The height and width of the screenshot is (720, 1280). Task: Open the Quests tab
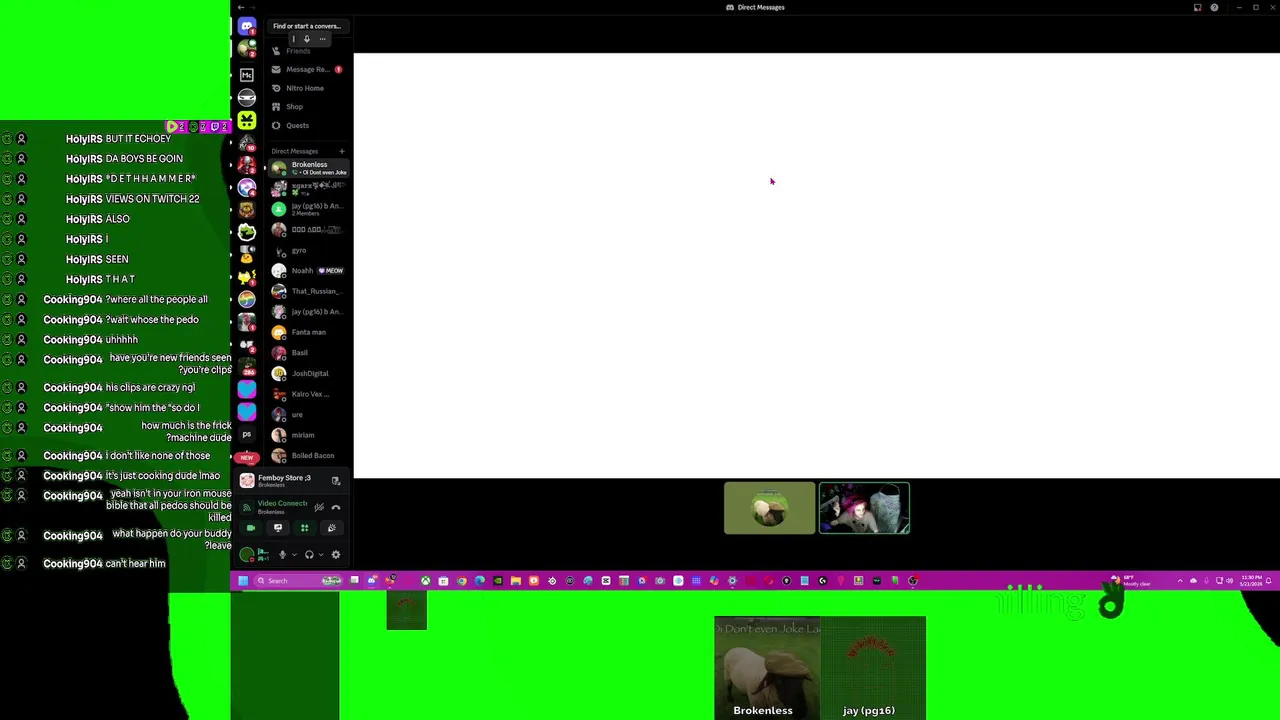[306, 125]
